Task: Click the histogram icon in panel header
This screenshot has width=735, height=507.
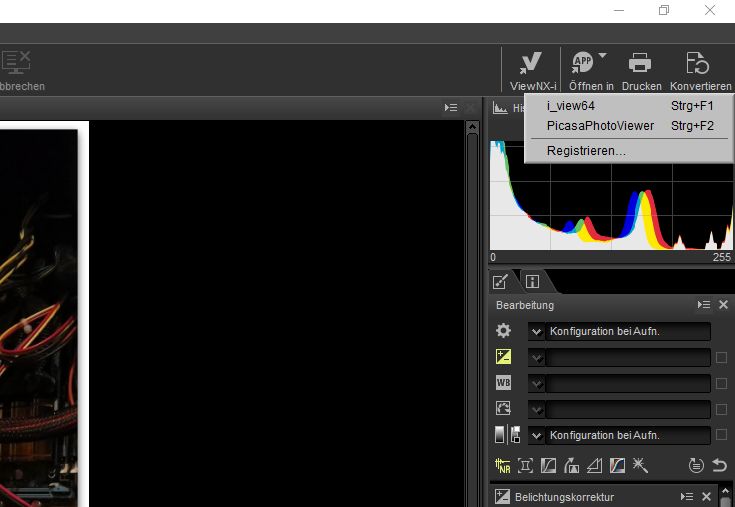Action: [x=500, y=108]
